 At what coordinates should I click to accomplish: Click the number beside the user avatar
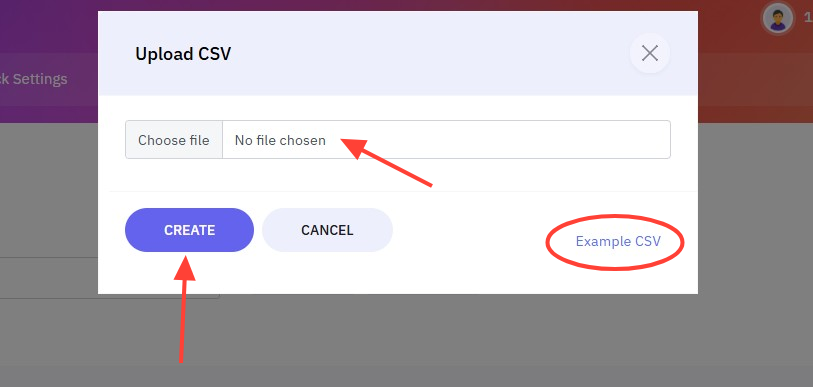pyautogui.click(x=808, y=19)
